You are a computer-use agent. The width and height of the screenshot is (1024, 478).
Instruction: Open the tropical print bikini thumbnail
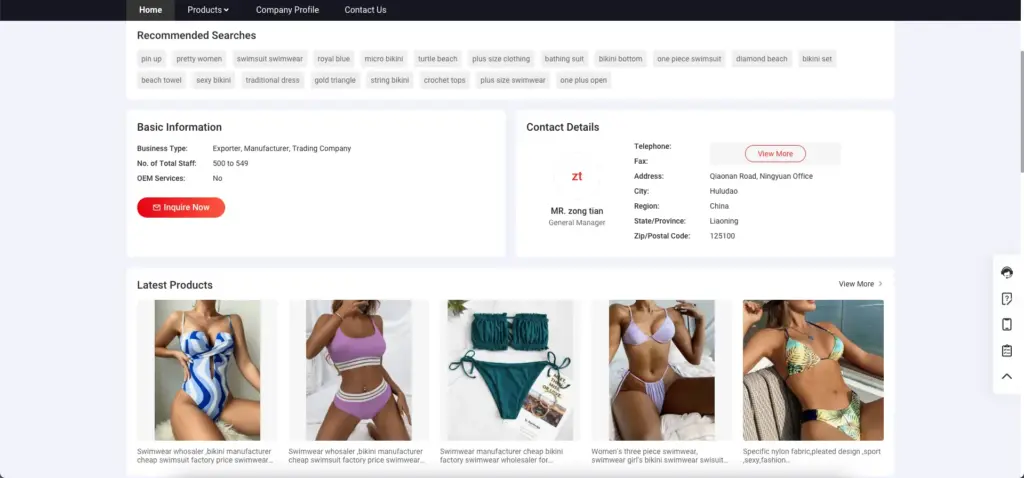(x=813, y=370)
